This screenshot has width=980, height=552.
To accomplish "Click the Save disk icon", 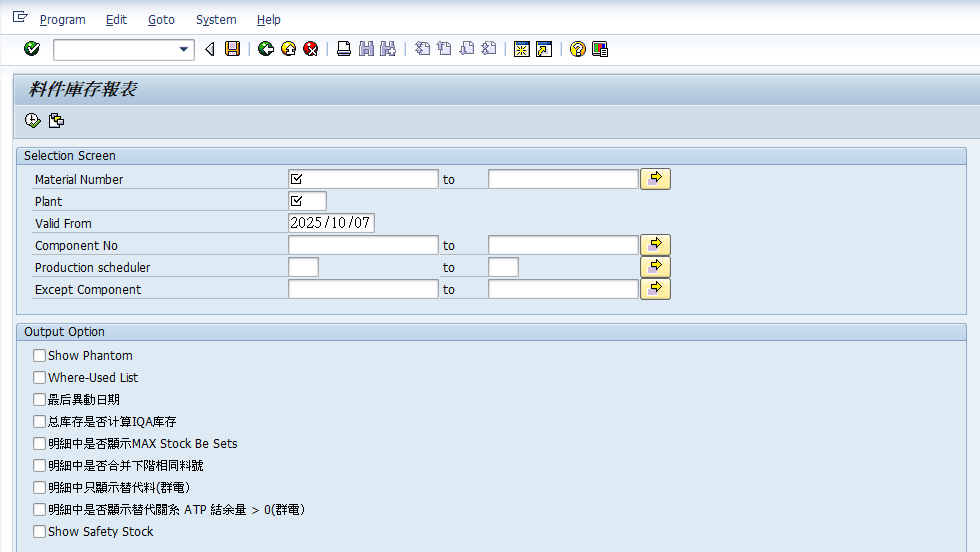I will (232, 49).
